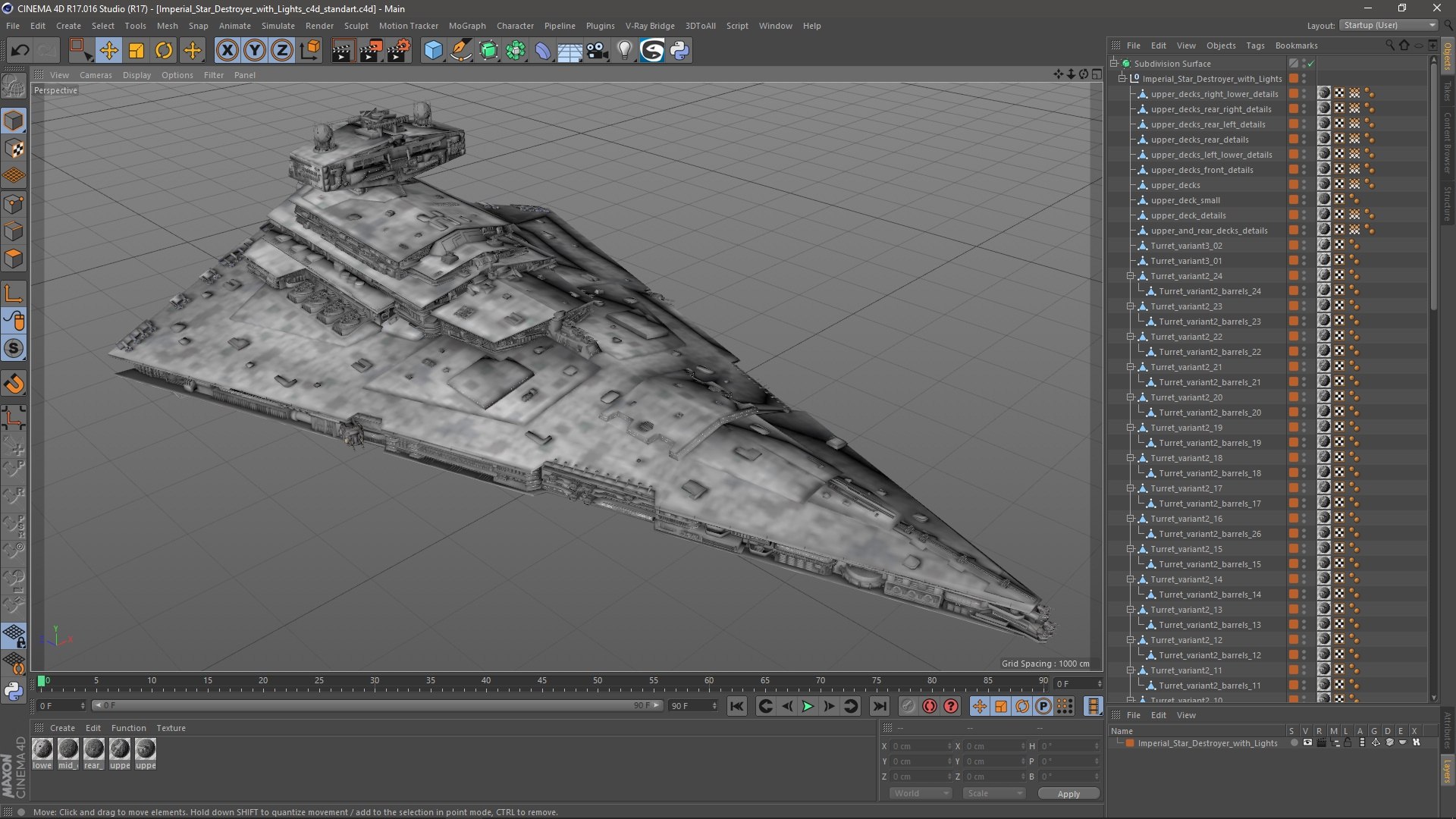The height and width of the screenshot is (819, 1456).
Task: Add a Light object
Action: (625, 51)
